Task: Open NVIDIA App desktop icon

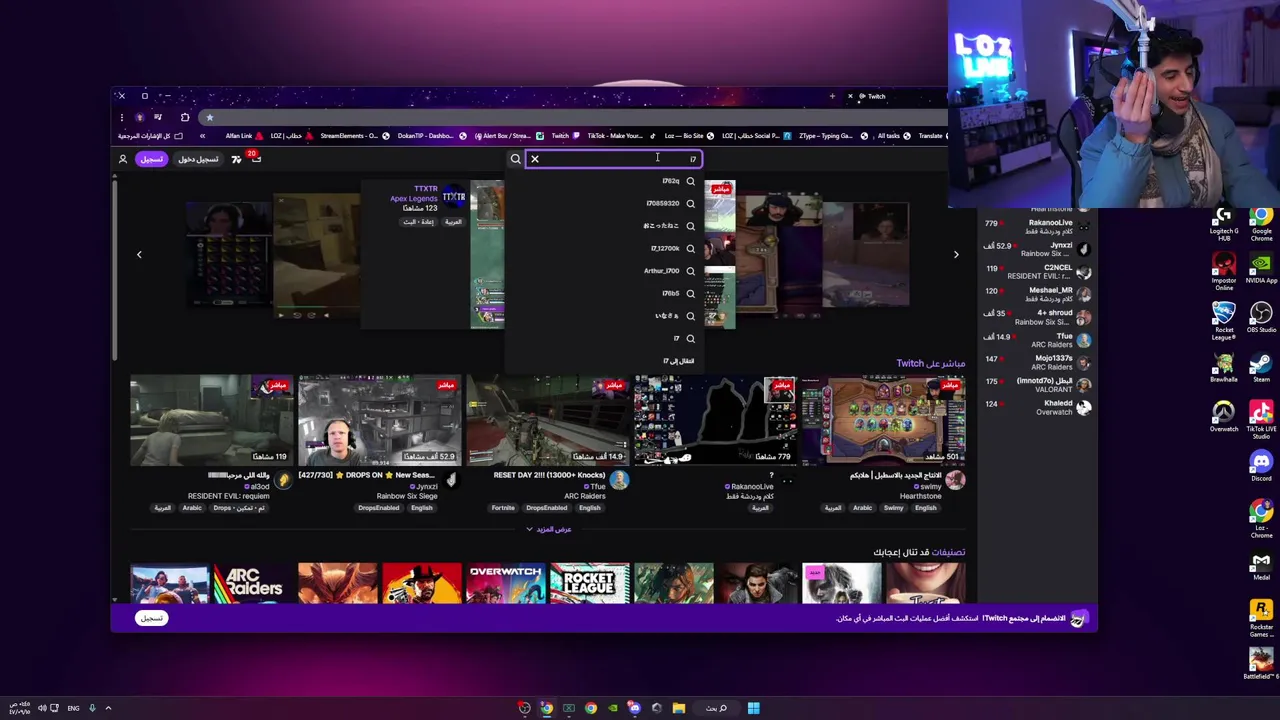Action: click(x=1261, y=270)
